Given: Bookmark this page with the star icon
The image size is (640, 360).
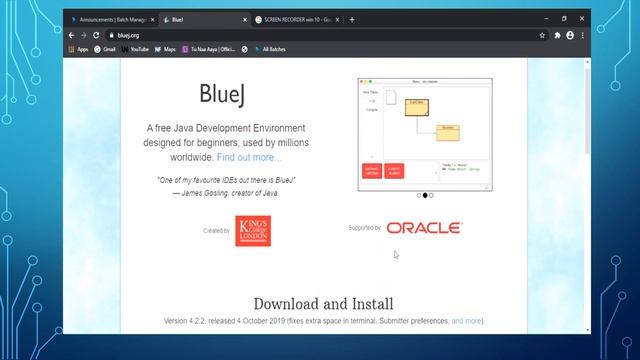Looking at the screenshot, I should point(542,36).
